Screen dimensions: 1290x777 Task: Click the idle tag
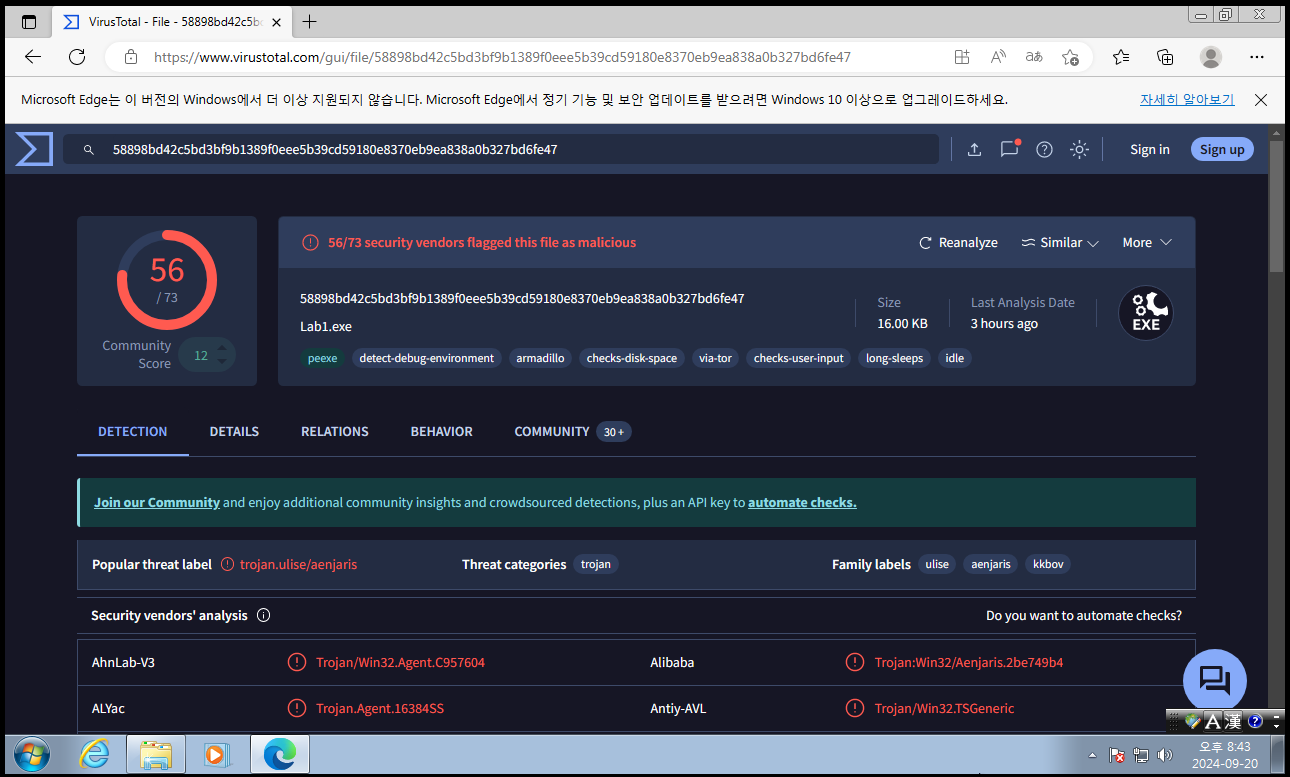pyautogui.click(x=955, y=358)
